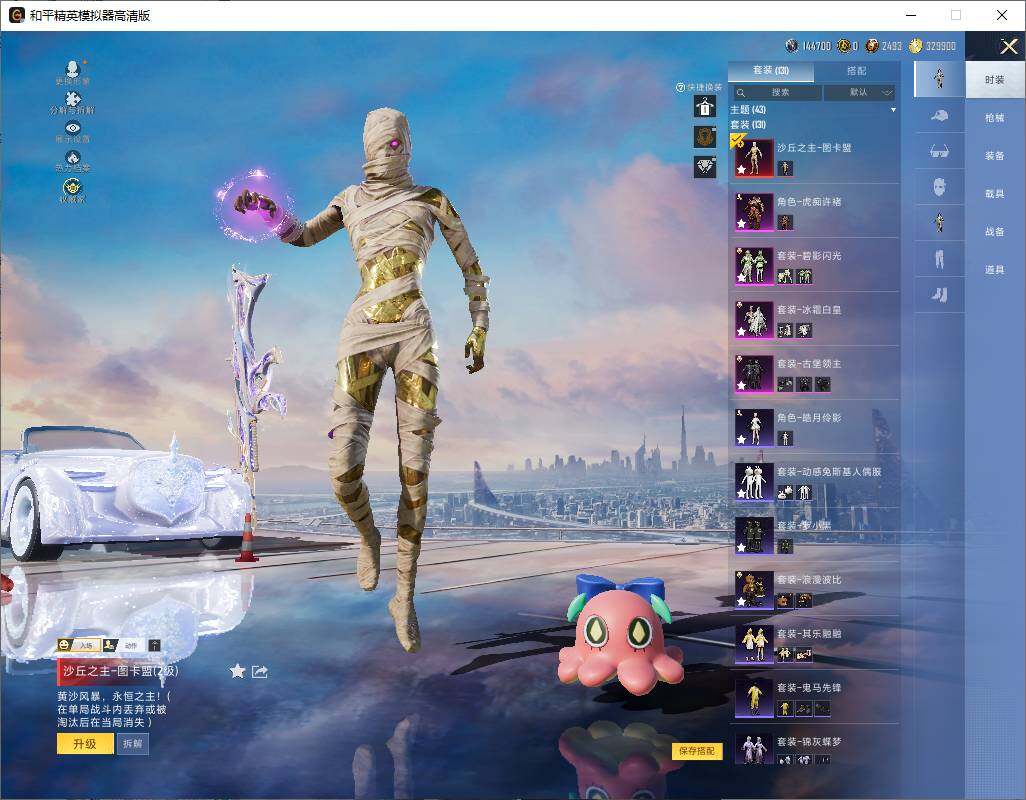Favorite the outfit with the star icon
Image resolution: width=1026 pixels, height=800 pixels.
pos(238,671)
